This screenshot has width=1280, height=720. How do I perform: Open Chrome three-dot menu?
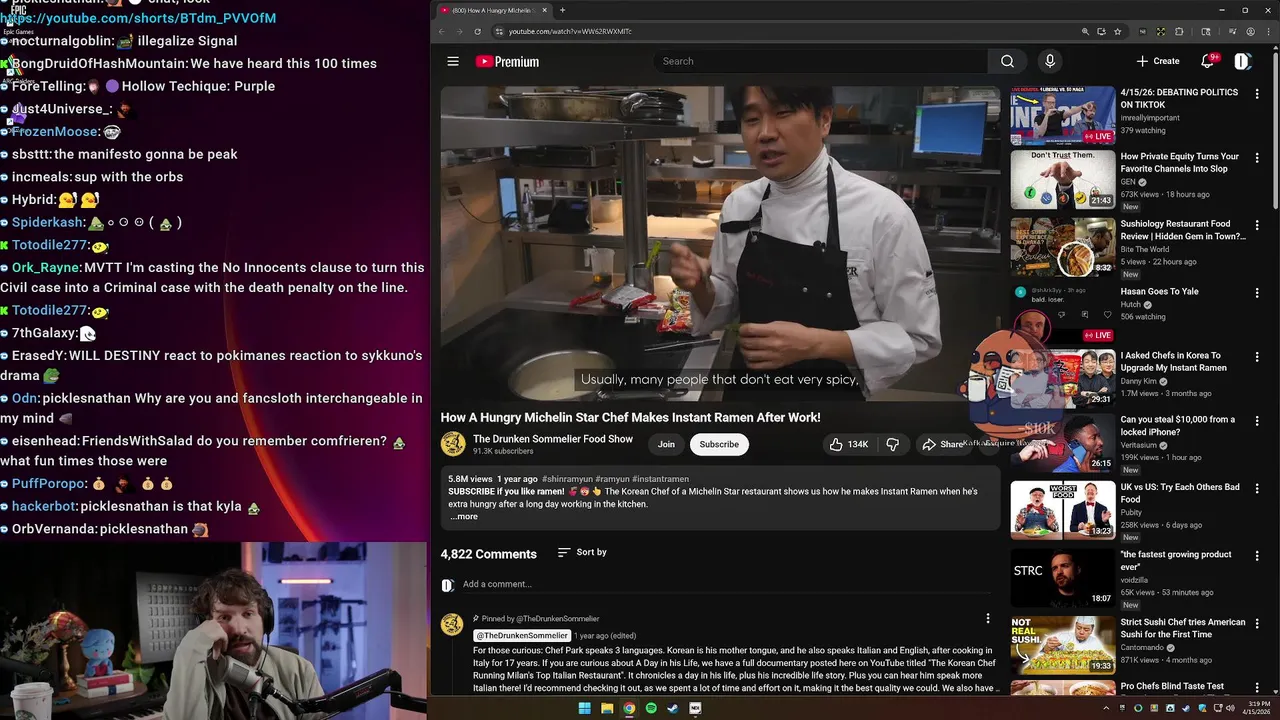tap(1268, 31)
